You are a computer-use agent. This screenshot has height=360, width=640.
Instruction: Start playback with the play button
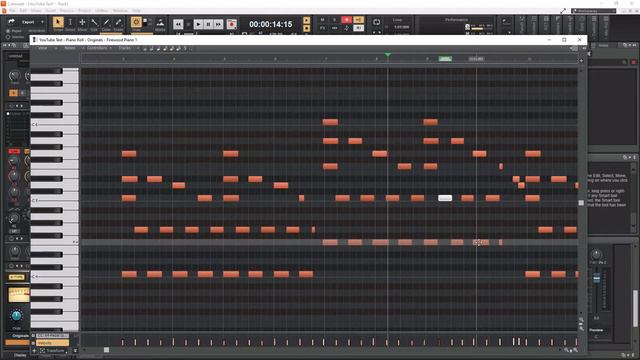[198, 24]
